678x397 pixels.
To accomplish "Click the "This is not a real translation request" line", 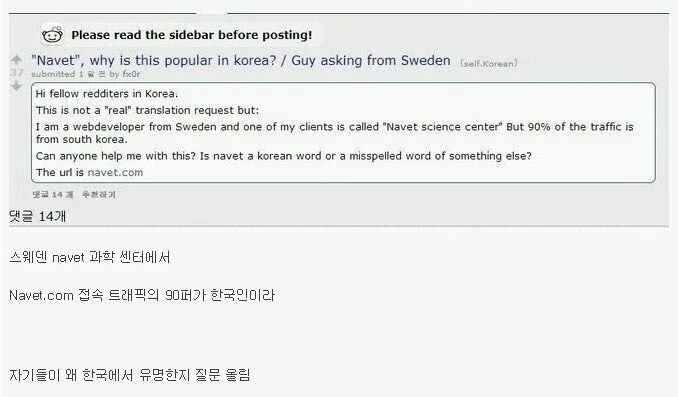I will [147, 110].
